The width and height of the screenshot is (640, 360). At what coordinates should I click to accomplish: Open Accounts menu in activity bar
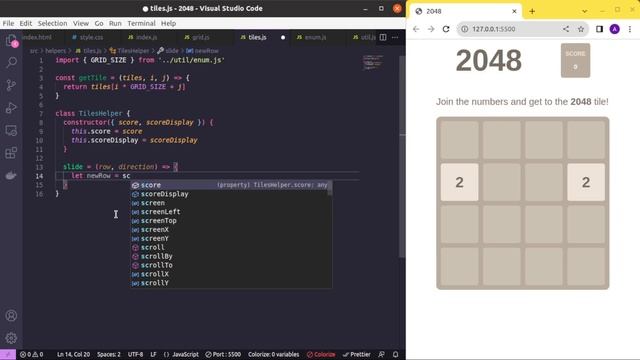11,316
